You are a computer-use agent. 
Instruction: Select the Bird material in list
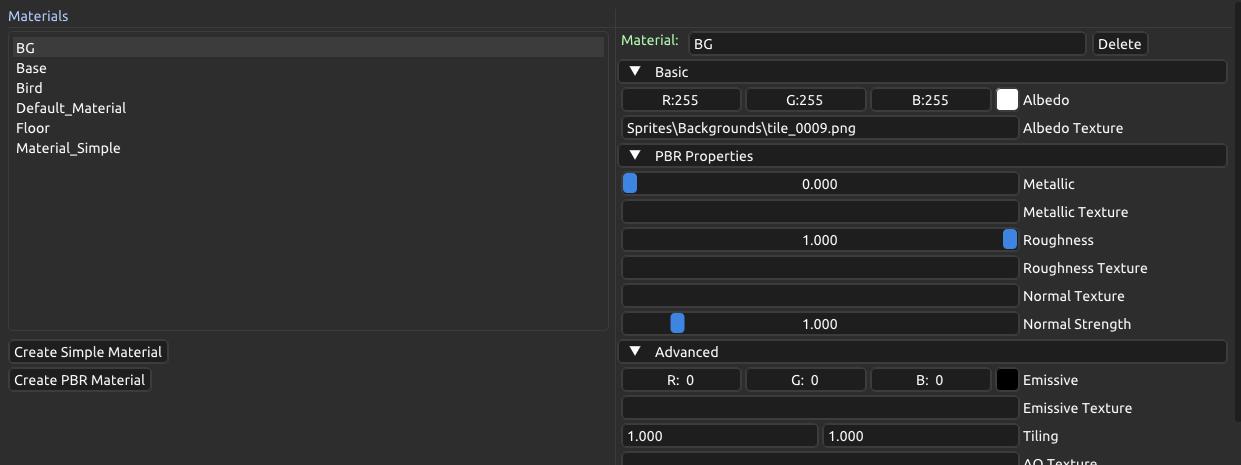pyautogui.click(x=29, y=88)
